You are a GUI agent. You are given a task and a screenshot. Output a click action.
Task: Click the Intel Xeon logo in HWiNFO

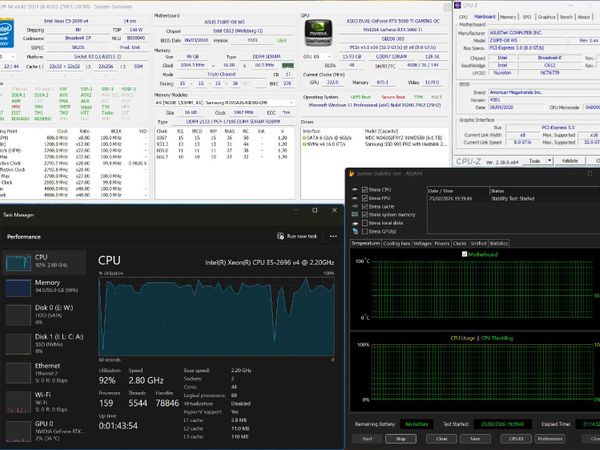click(5, 33)
